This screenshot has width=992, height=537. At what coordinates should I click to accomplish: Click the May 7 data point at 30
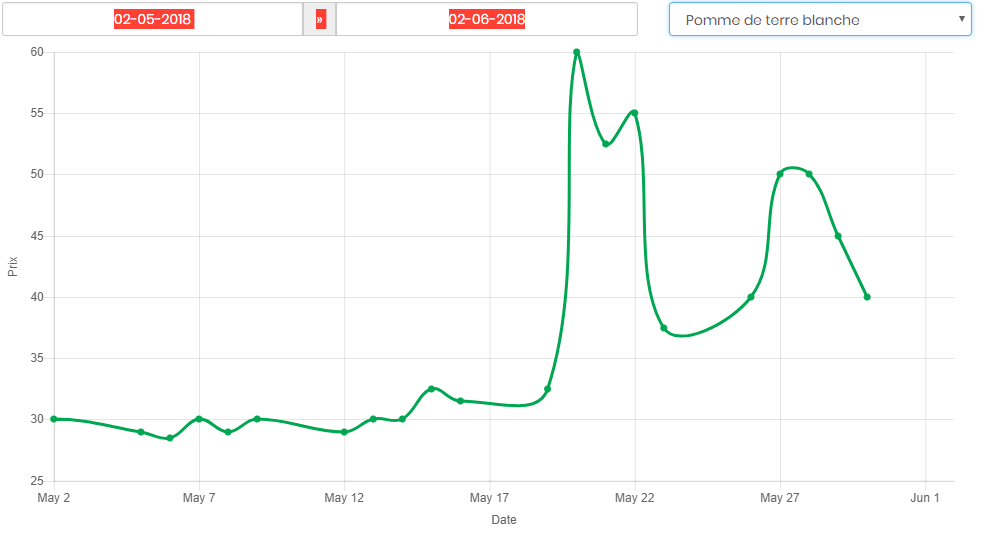pyautogui.click(x=199, y=419)
